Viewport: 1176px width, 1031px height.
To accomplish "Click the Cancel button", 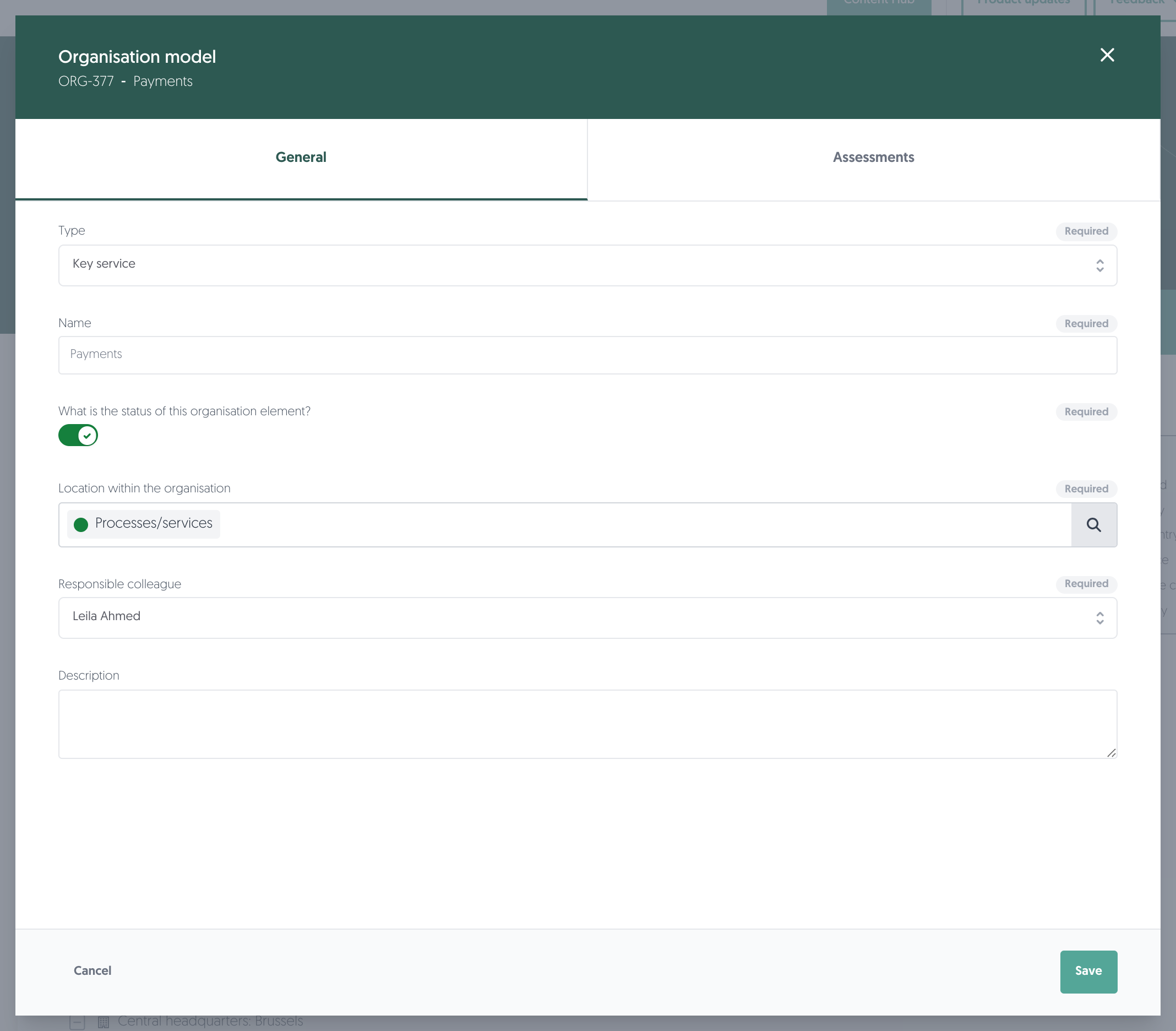I will pos(92,970).
